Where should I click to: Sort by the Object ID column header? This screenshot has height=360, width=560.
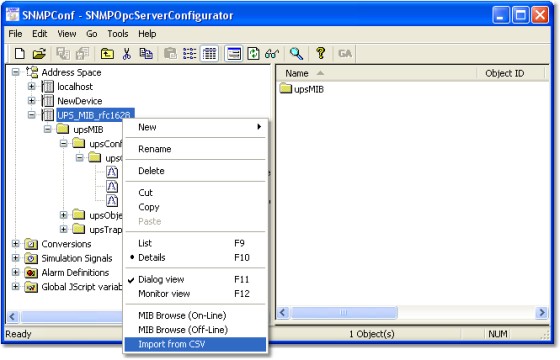511,74
